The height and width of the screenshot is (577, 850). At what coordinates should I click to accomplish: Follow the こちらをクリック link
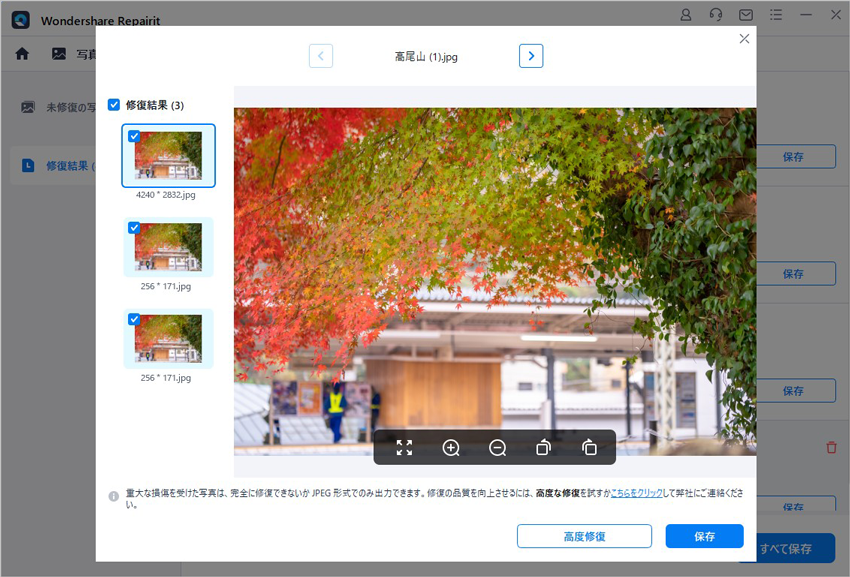point(636,495)
